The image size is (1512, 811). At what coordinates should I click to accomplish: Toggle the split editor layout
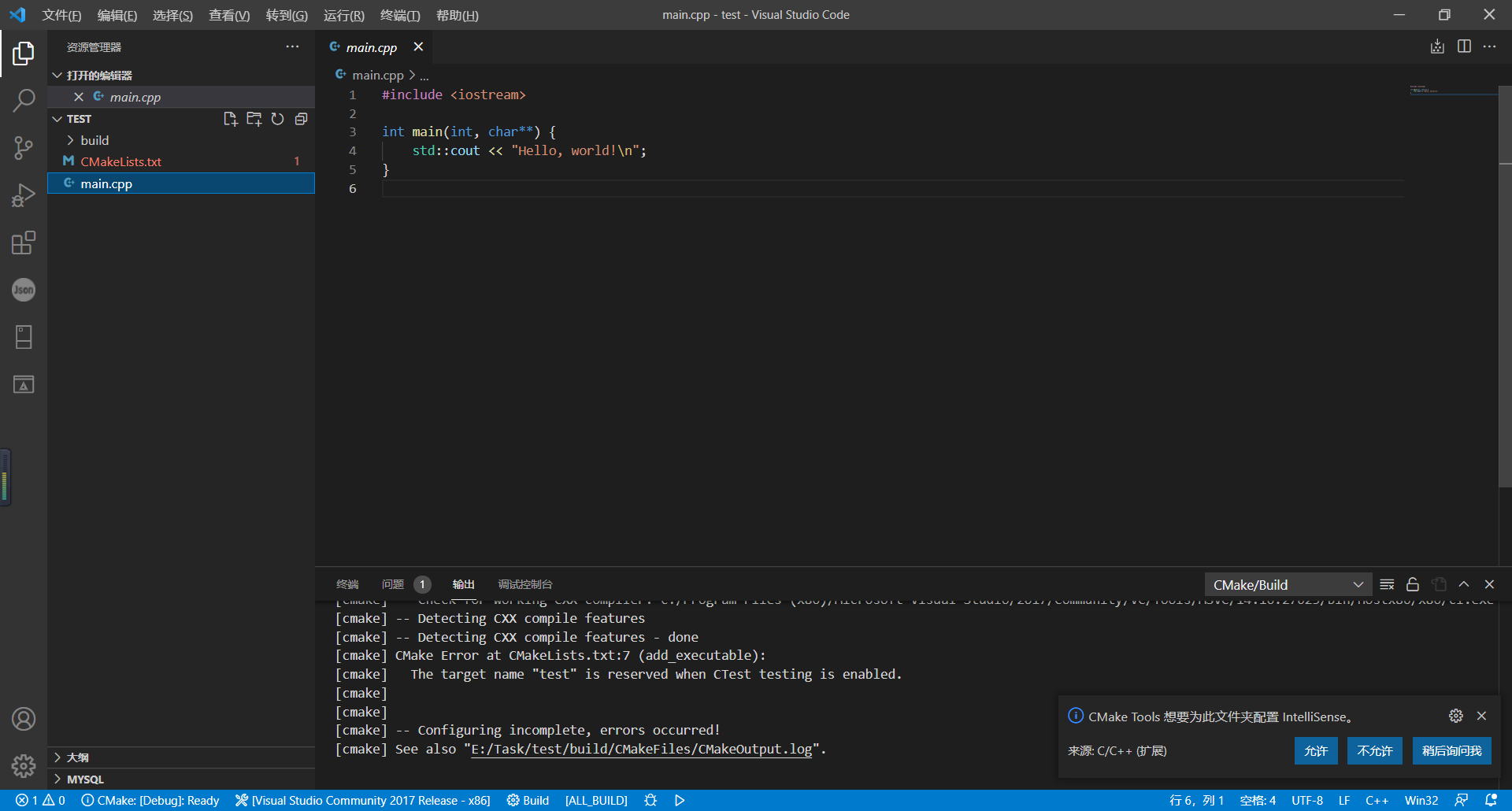click(x=1464, y=46)
